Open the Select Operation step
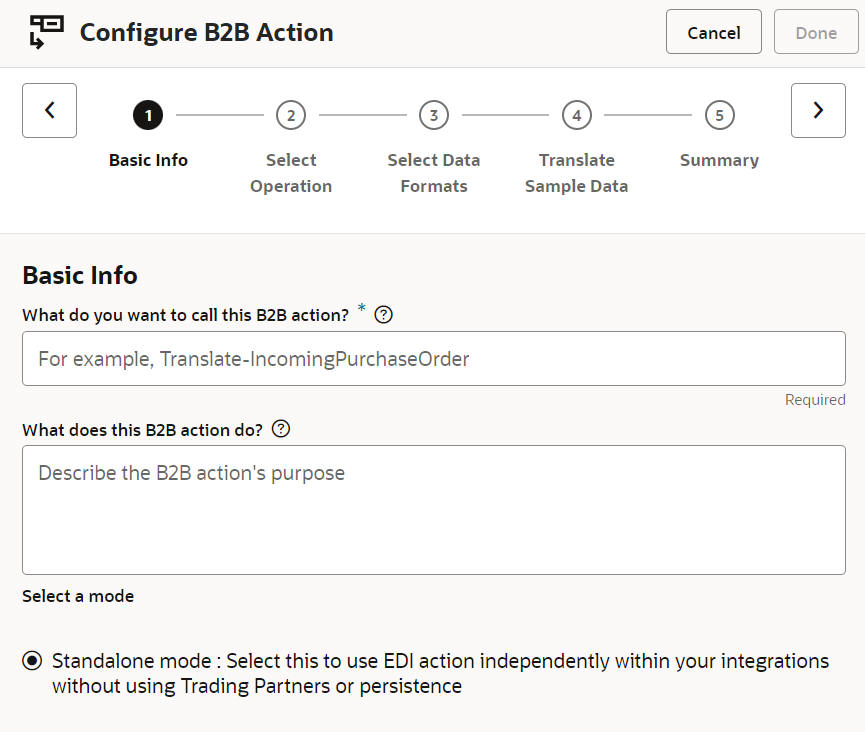Screen dimensions: 865x732 291,173
